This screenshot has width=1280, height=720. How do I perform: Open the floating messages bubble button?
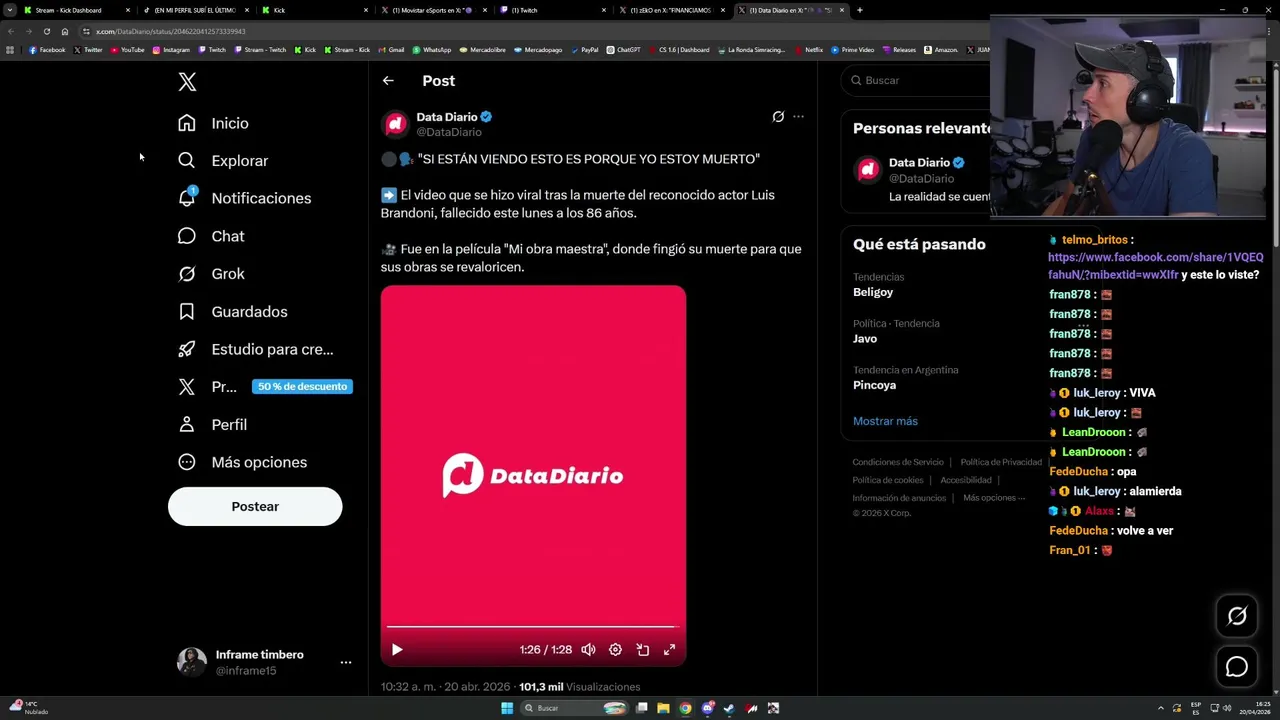click(x=1237, y=667)
